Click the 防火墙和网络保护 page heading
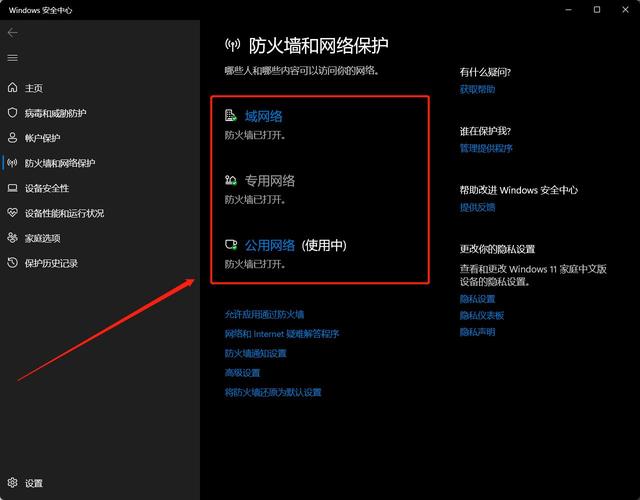The width and height of the screenshot is (640, 500). [x=319, y=45]
